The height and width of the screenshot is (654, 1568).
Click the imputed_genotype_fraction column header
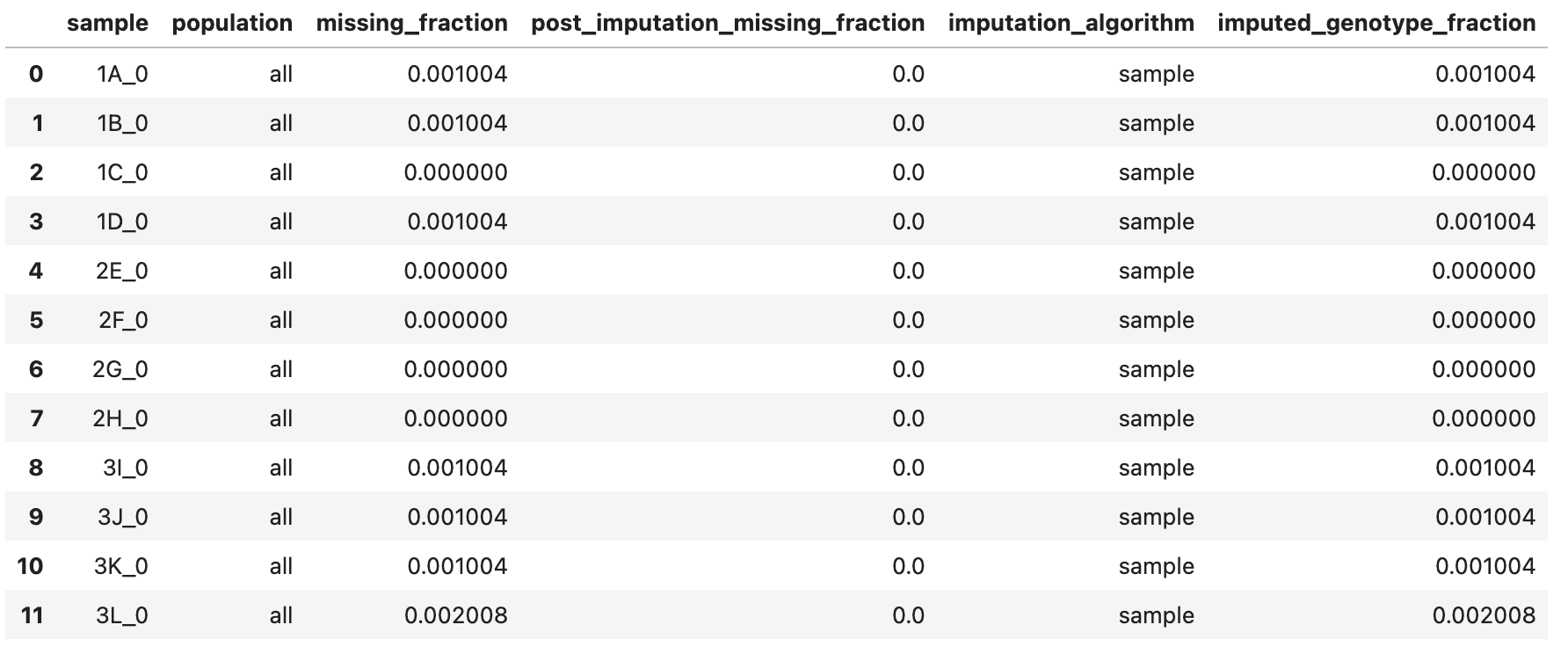tap(1376, 24)
